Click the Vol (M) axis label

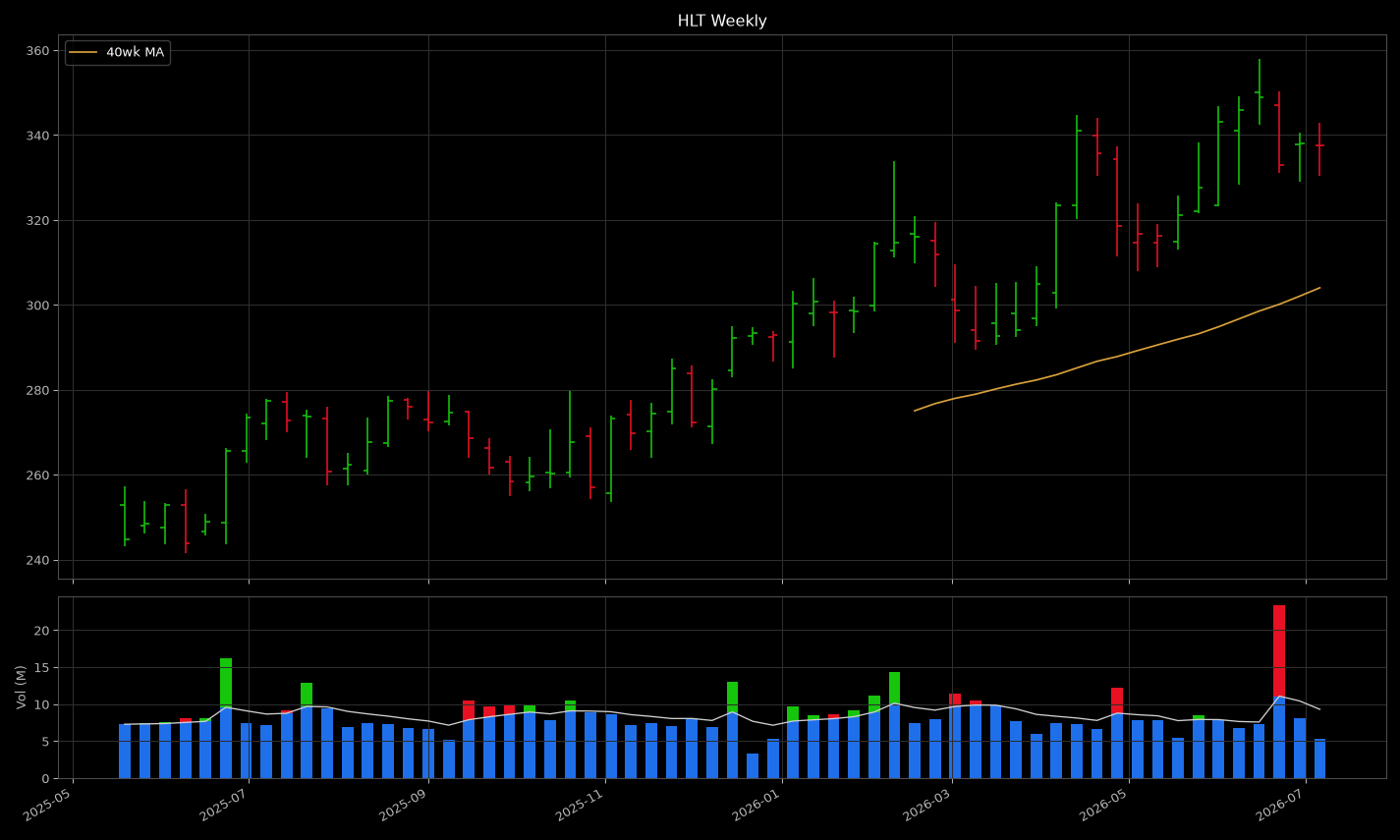click(21, 687)
